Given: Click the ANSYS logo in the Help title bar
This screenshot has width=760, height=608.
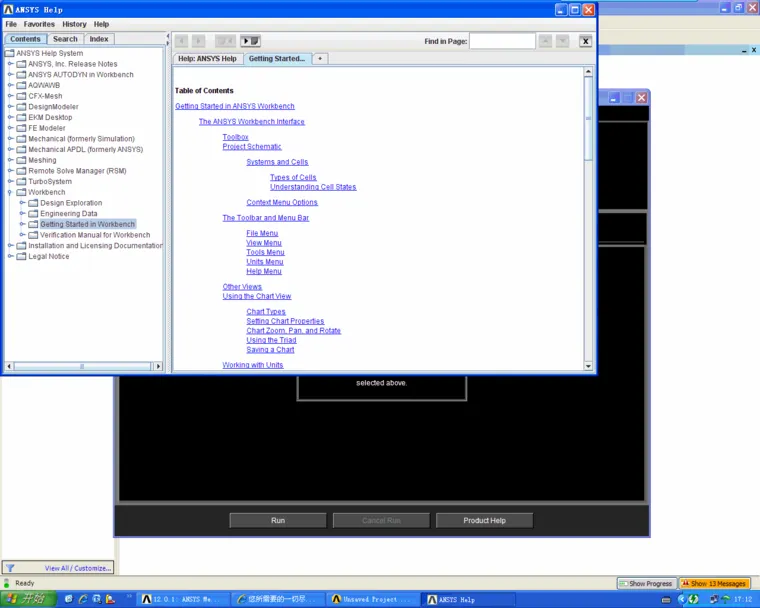Looking at the screenshot, I should pos(8,9).
